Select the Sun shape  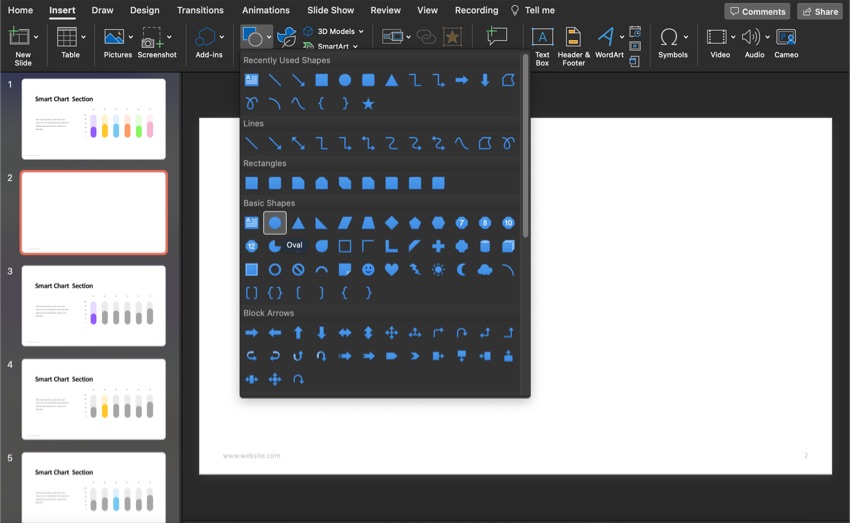[x=438, y=270]
